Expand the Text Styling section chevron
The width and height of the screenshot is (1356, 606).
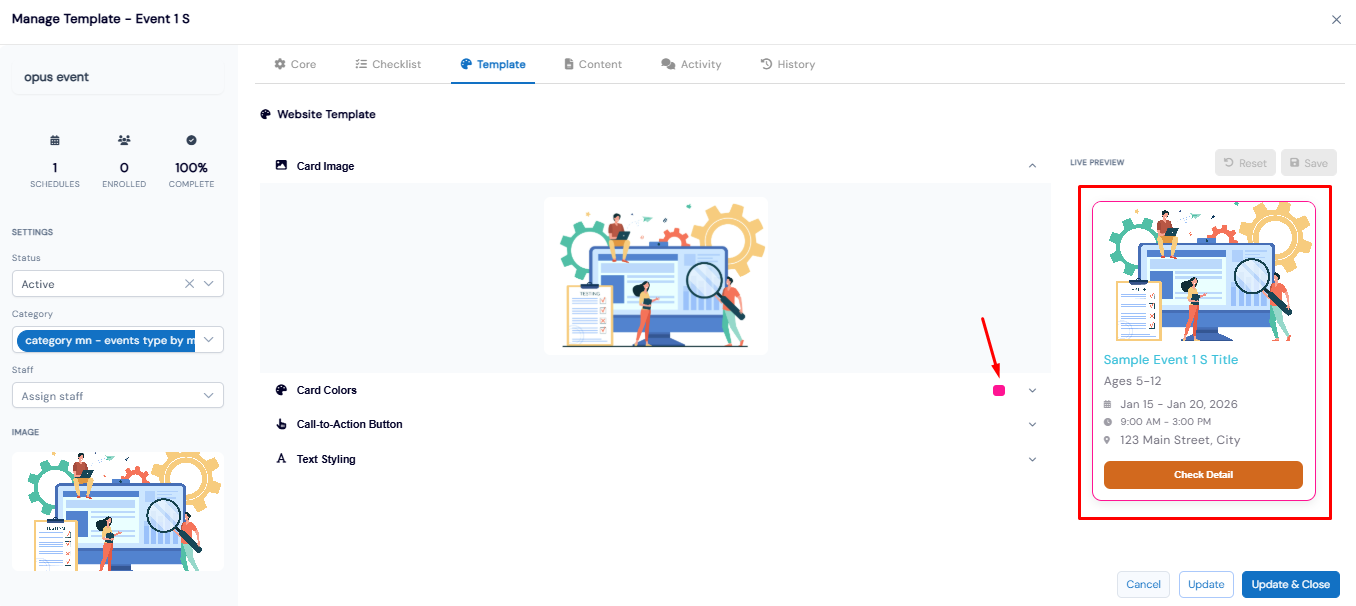click(1032, 459)
